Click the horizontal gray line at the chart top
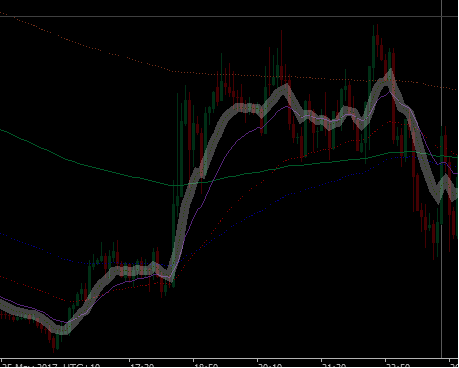Screen dimensions: 459x368 pyautogui.click(x=229, y=16)
